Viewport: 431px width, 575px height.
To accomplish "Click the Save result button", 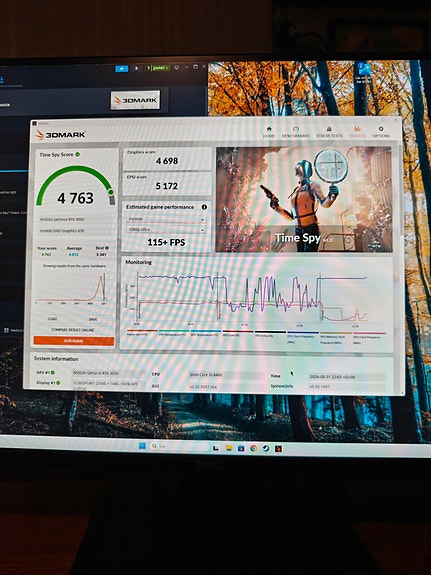I will point(94,319).
